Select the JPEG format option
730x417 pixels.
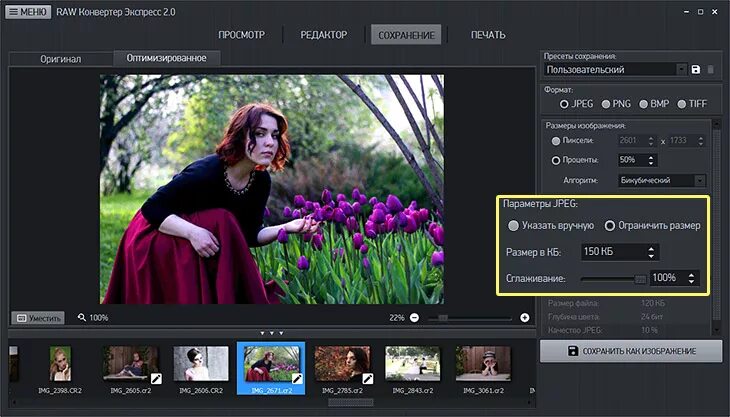tap(576, 104)
